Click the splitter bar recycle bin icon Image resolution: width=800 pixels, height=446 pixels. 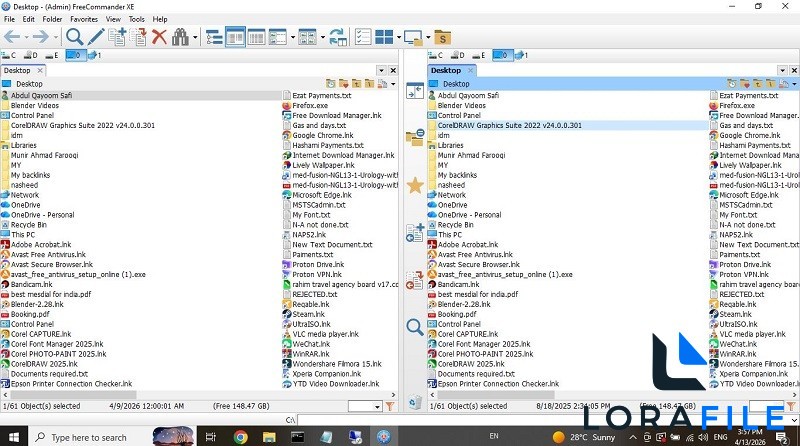[415, 402]
